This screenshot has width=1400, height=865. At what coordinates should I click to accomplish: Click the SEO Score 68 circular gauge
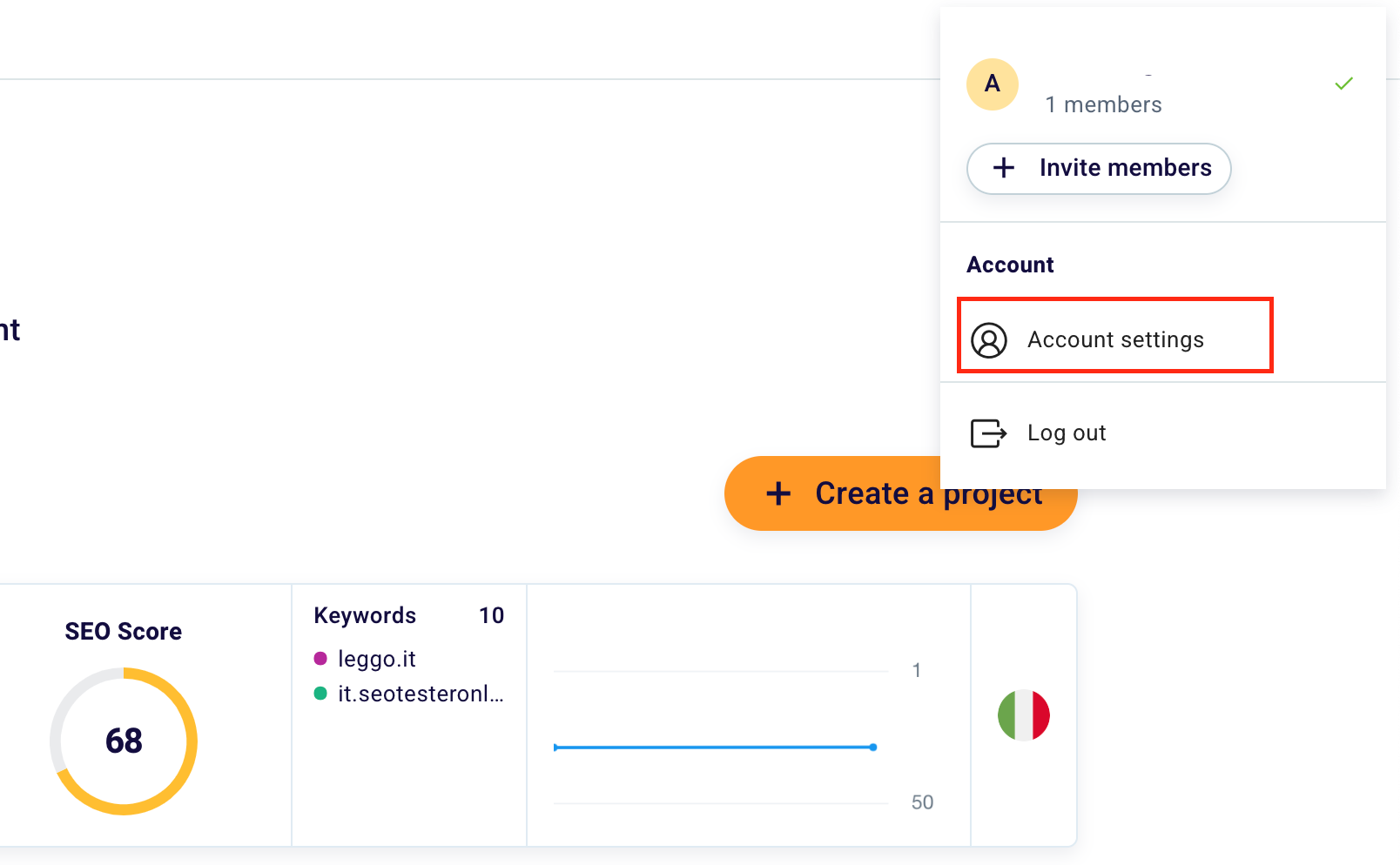point(124,741)
